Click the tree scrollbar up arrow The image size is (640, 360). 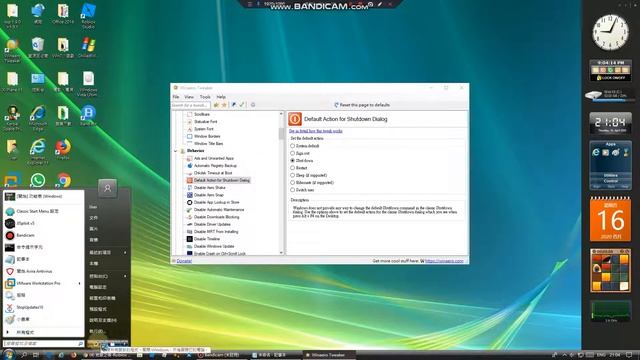[281, 113]
